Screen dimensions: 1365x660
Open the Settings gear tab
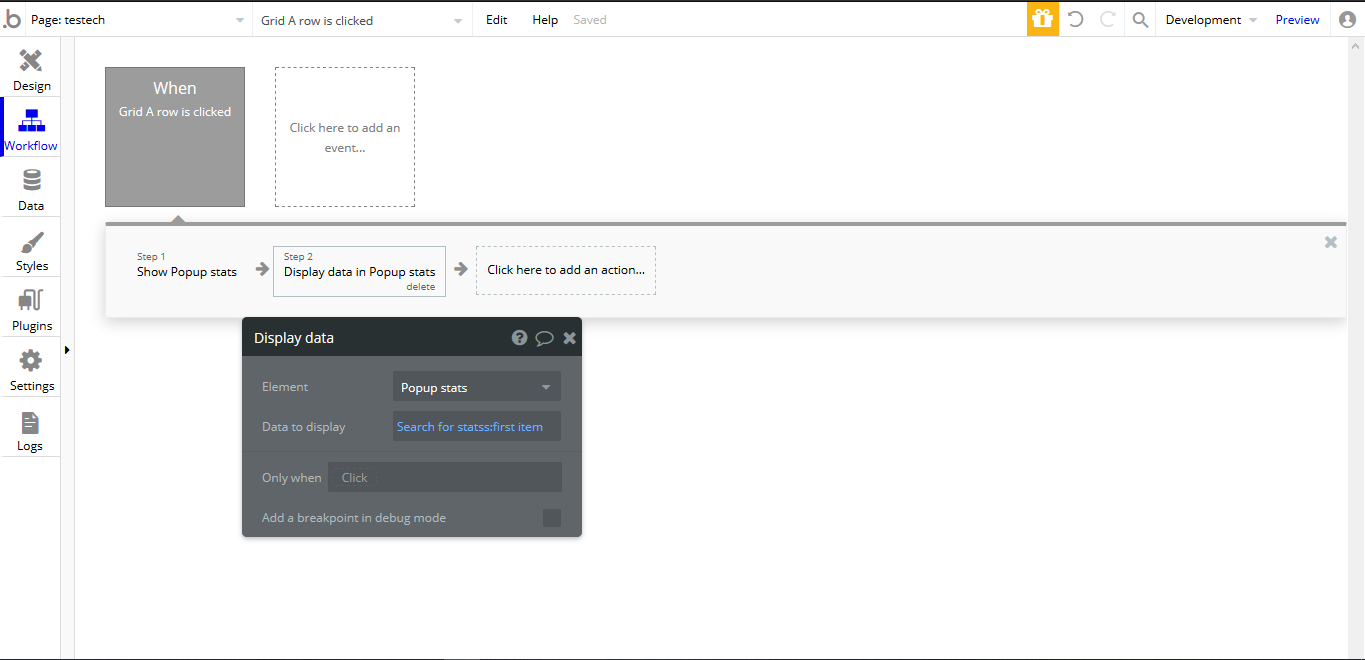click(x=31, y=370)
